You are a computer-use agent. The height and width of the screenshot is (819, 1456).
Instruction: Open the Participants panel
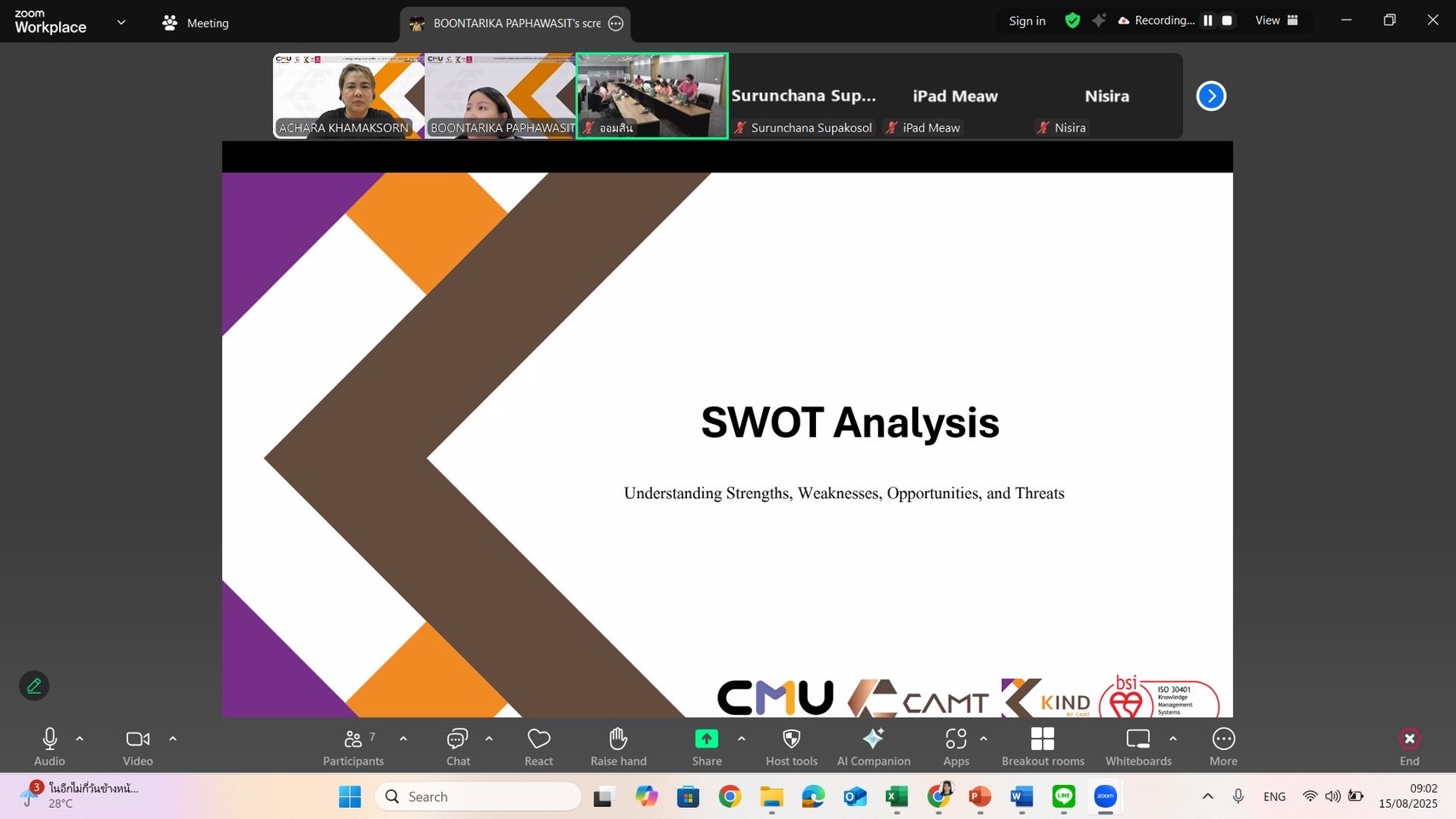tap(353, 746)
